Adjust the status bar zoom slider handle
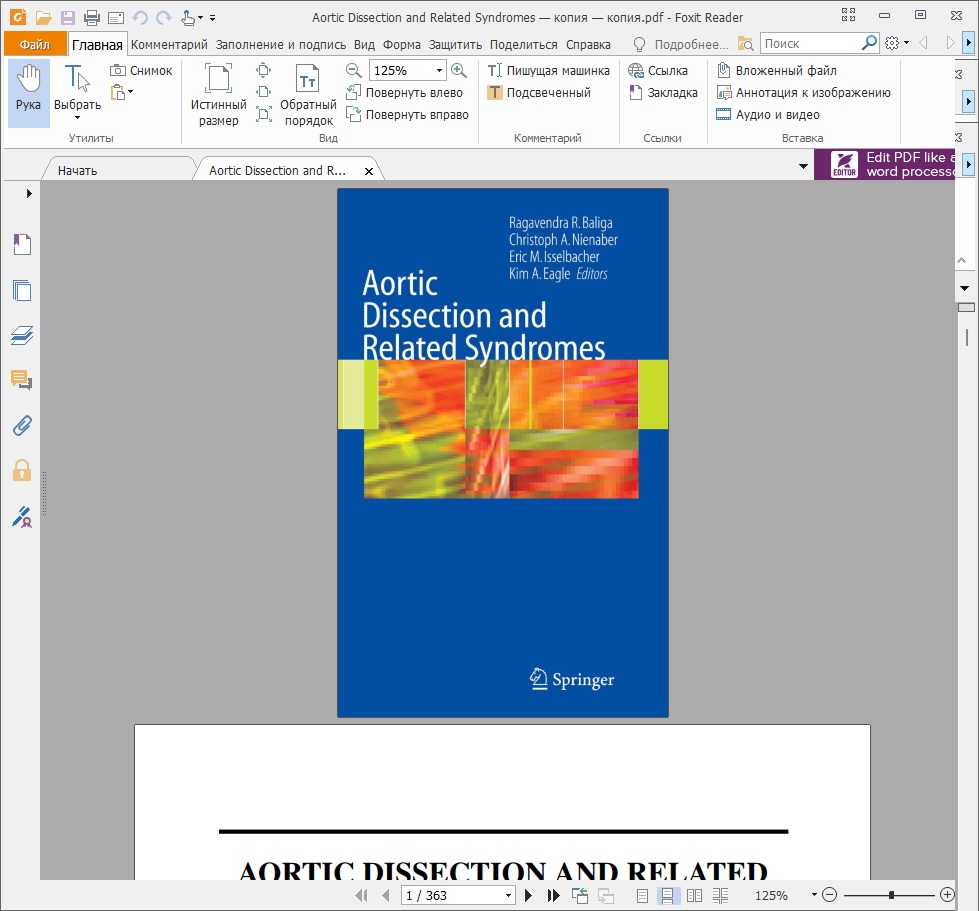The width and height of the screenshot is (979, 911). (891, 895)
